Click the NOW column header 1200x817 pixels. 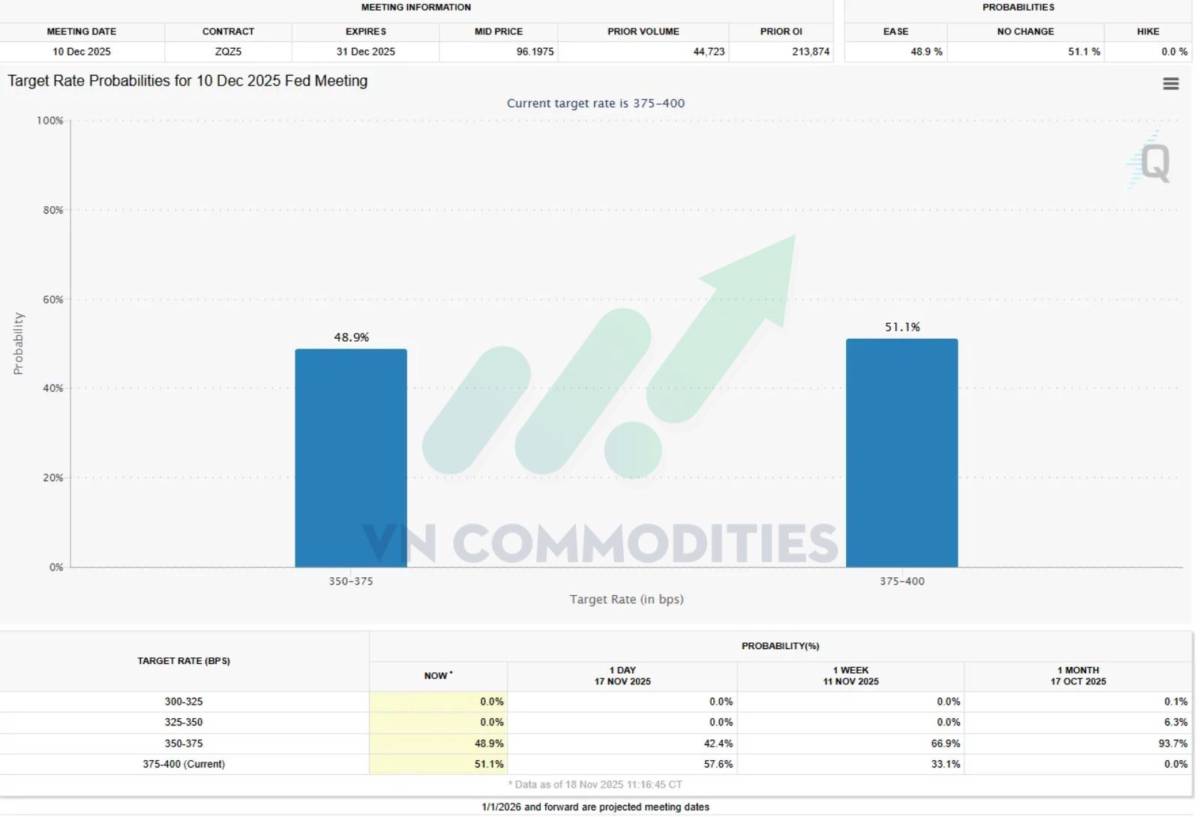point(438,676)
